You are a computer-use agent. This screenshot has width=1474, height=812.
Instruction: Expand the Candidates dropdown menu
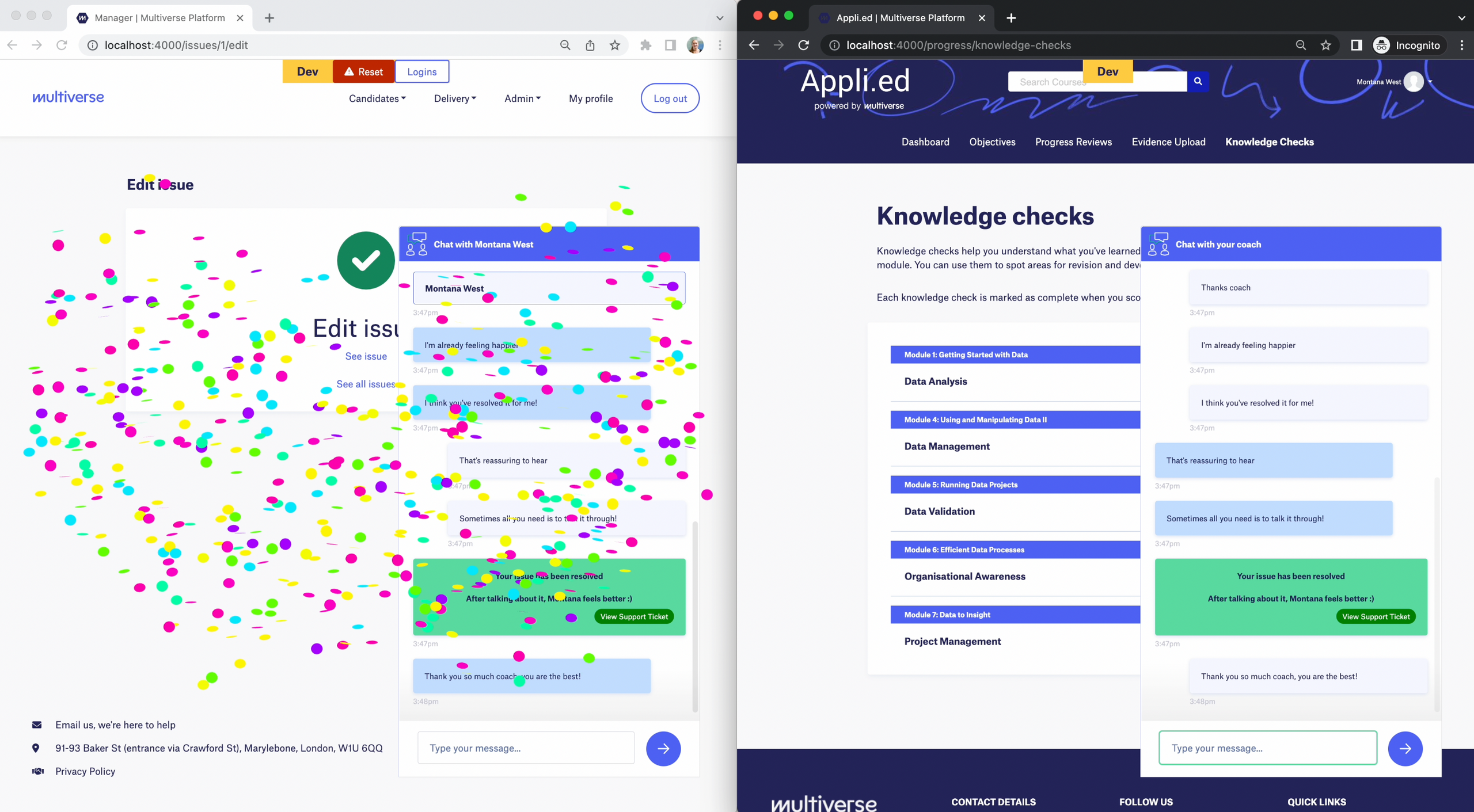click(377, 98)
